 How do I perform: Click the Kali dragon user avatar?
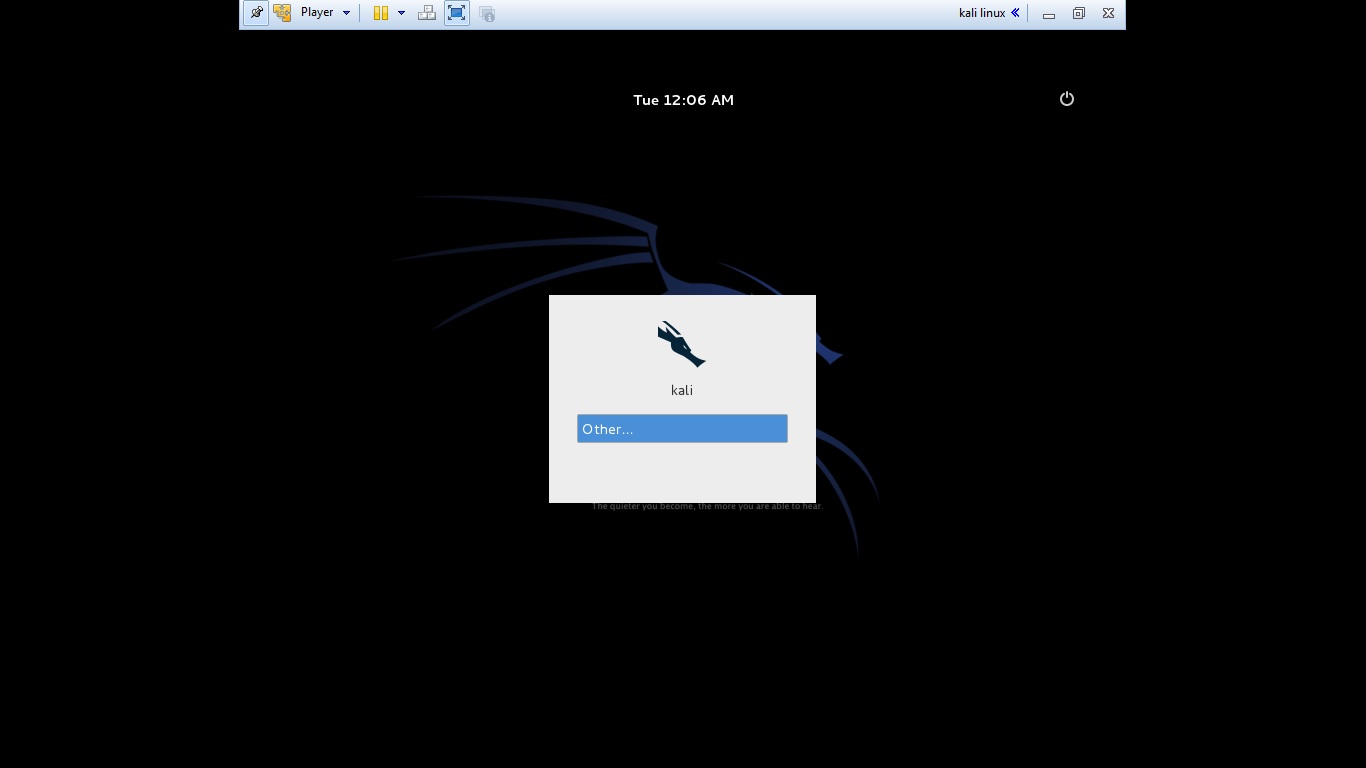[x=682, y=345]
